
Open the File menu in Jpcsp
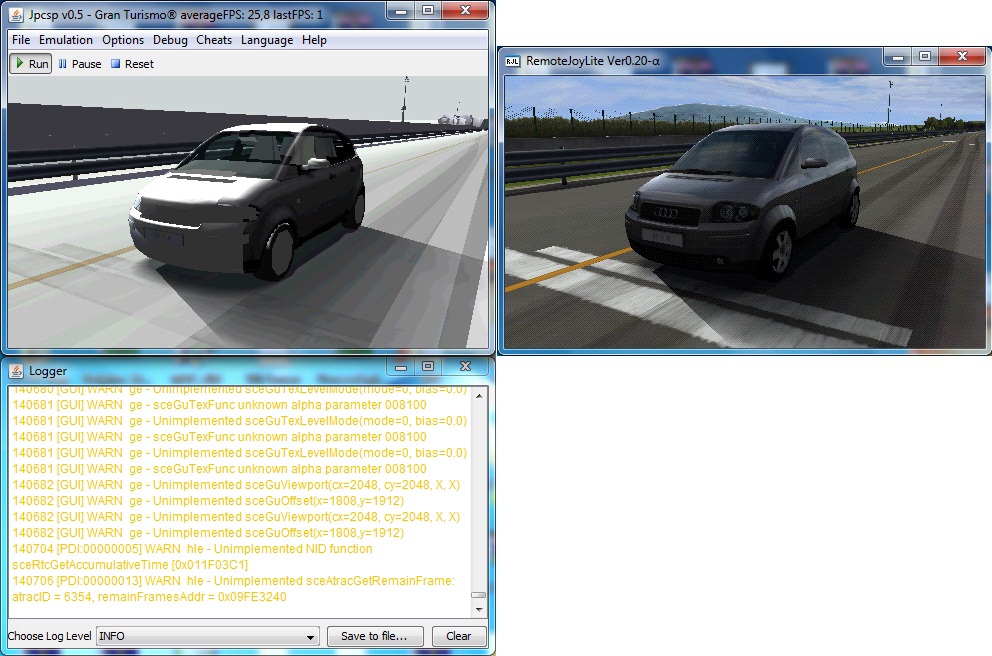(21, 40)
